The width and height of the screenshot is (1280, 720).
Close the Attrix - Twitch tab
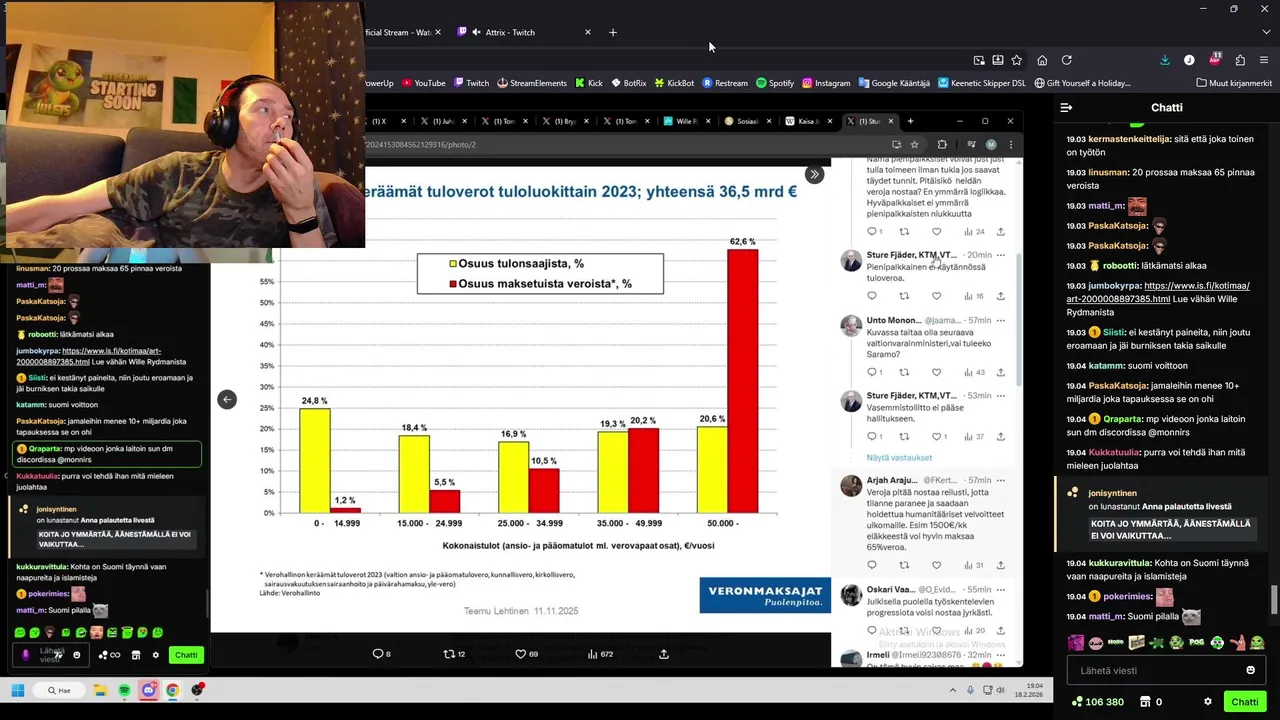click(588, 32)
